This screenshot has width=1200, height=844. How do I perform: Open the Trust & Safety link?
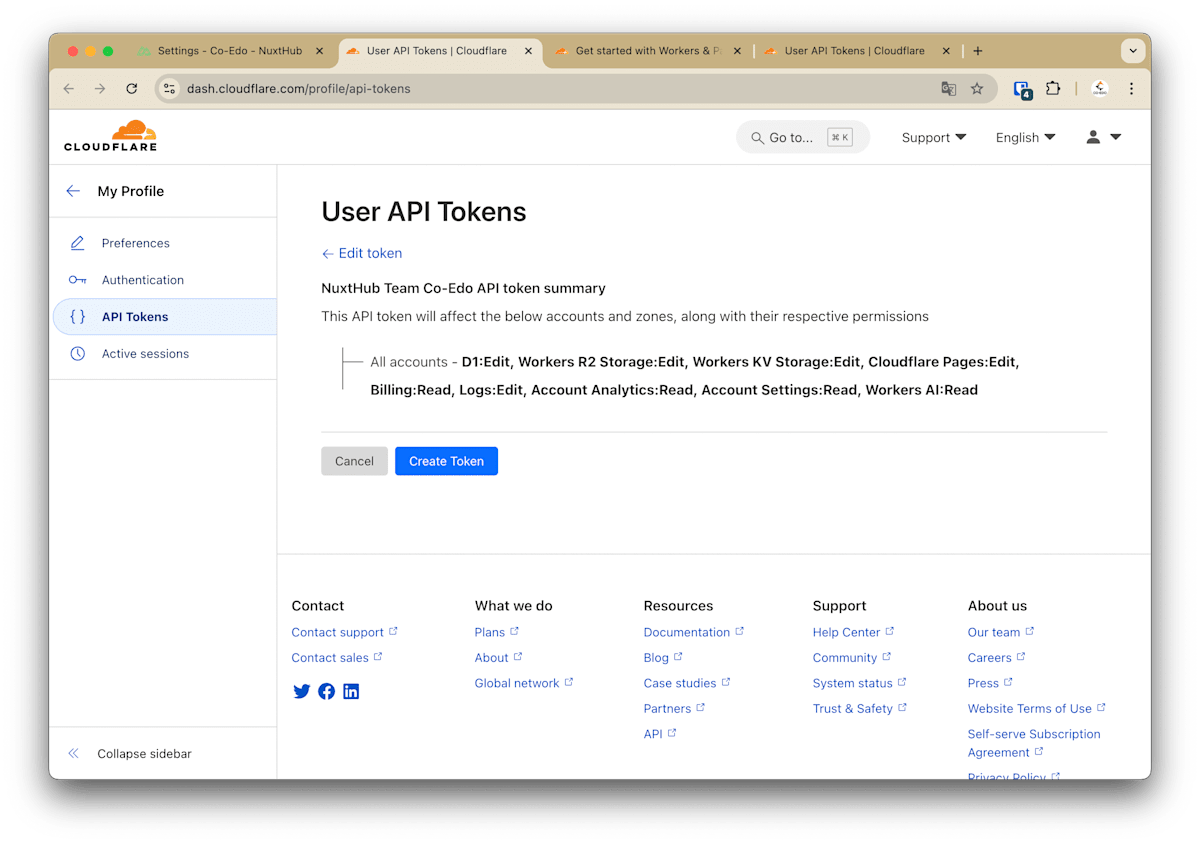tap(860, 709)
